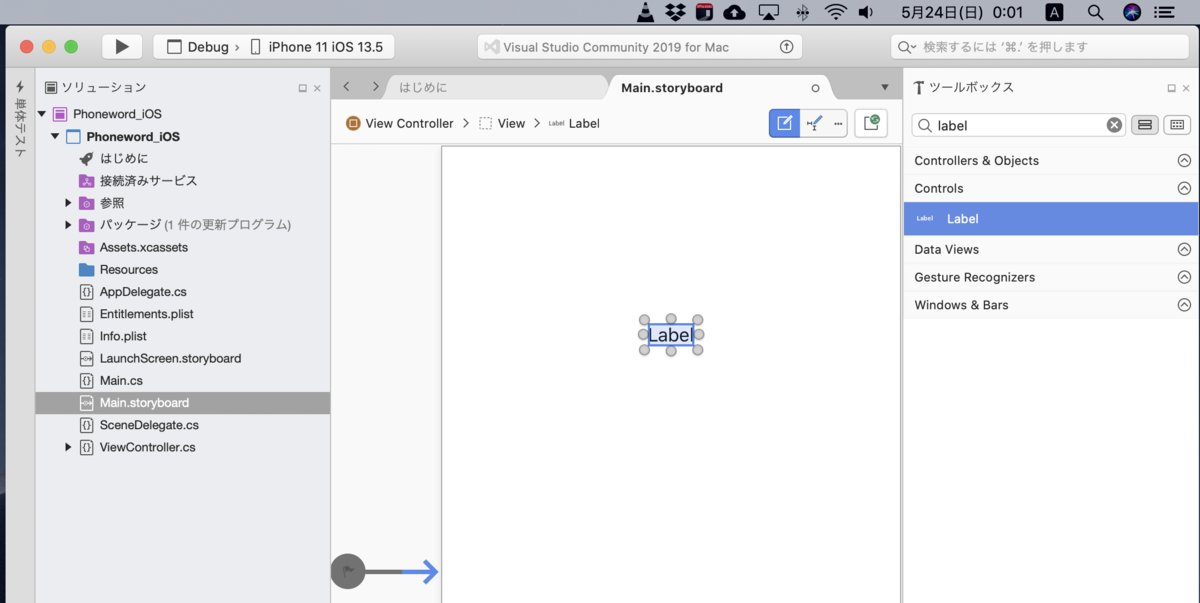This screenshot has width=1200, height=603.
Task: Click the unsaved indicator on Main.storyboard tab
Action: tap(815, 88)
